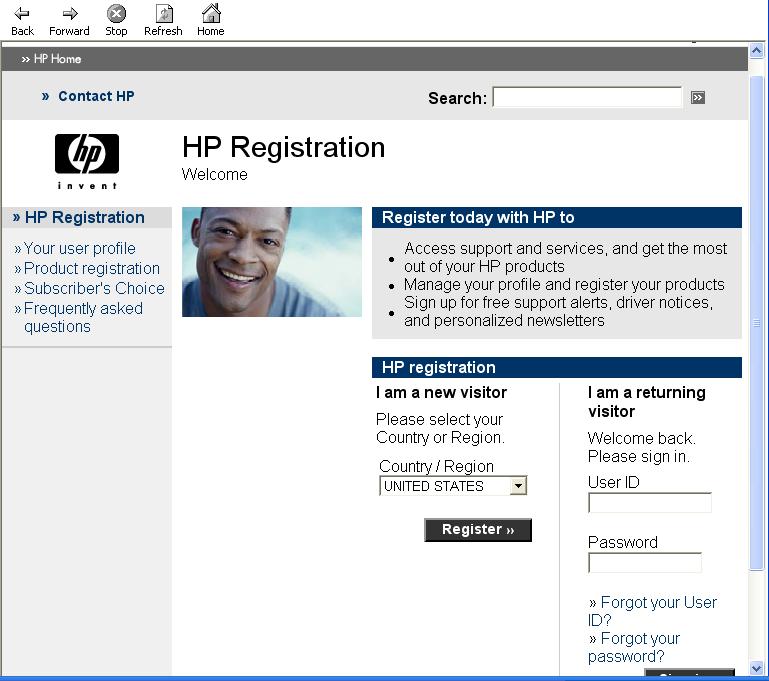Click inside the Search field
The width and height of the screenshot is (769, 681).
(587, 97)
